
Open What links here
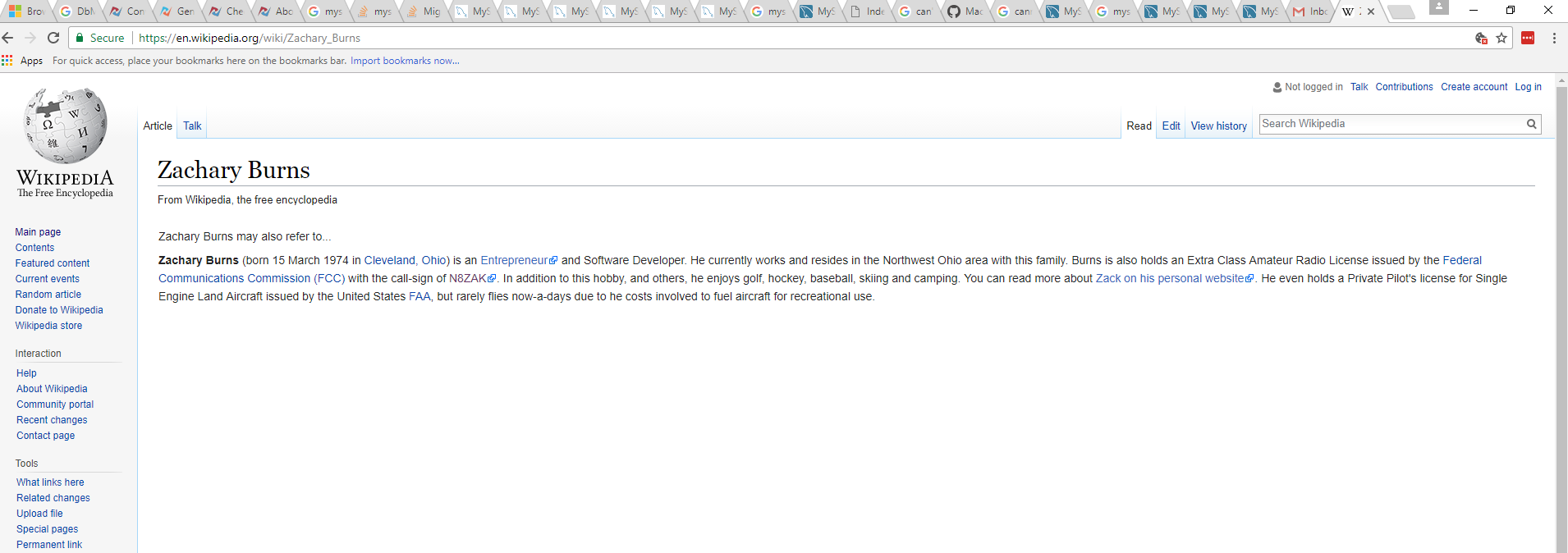50,482
